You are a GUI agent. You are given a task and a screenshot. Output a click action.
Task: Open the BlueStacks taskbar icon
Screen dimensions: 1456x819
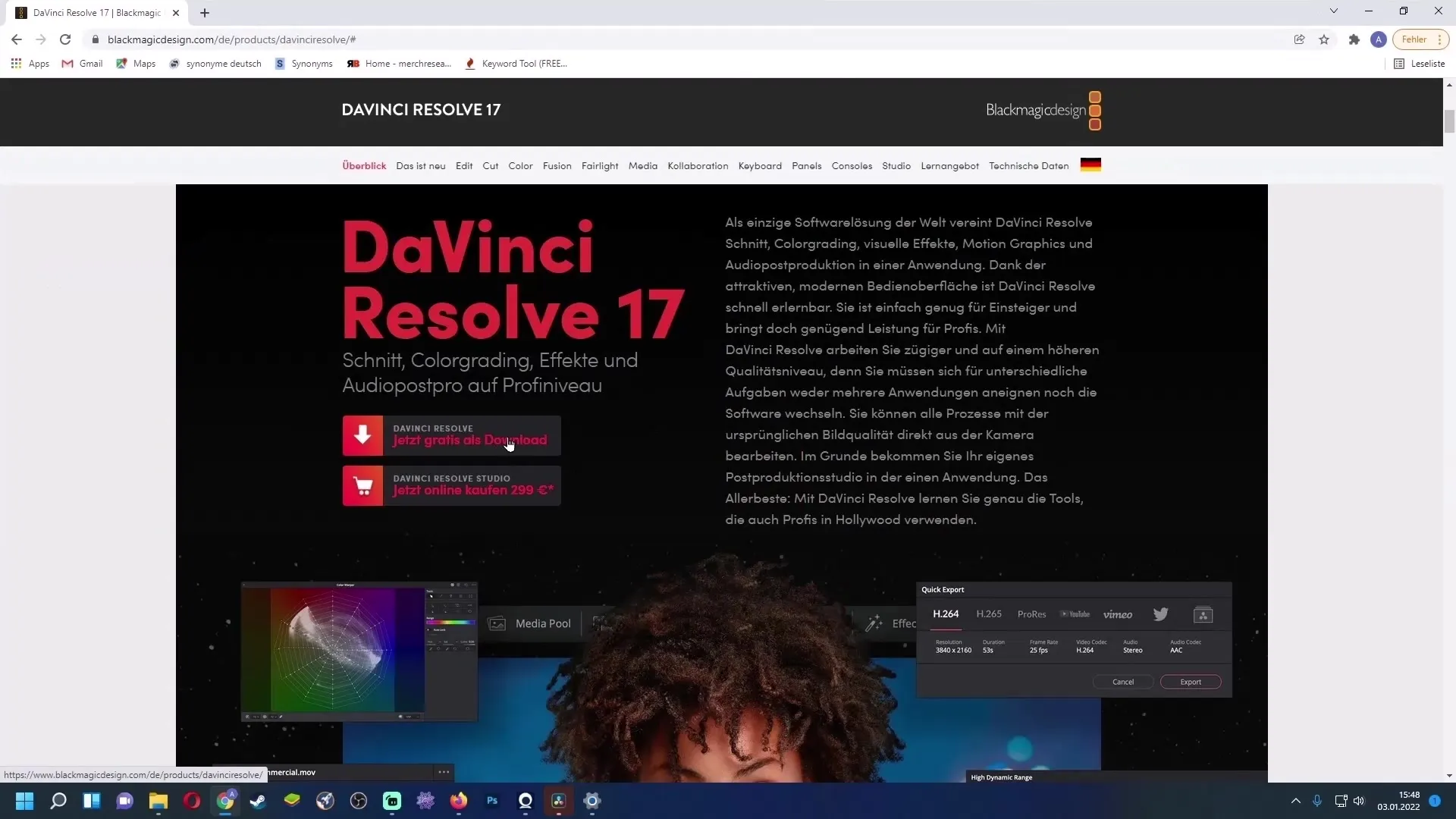click(x=292, y=801)
